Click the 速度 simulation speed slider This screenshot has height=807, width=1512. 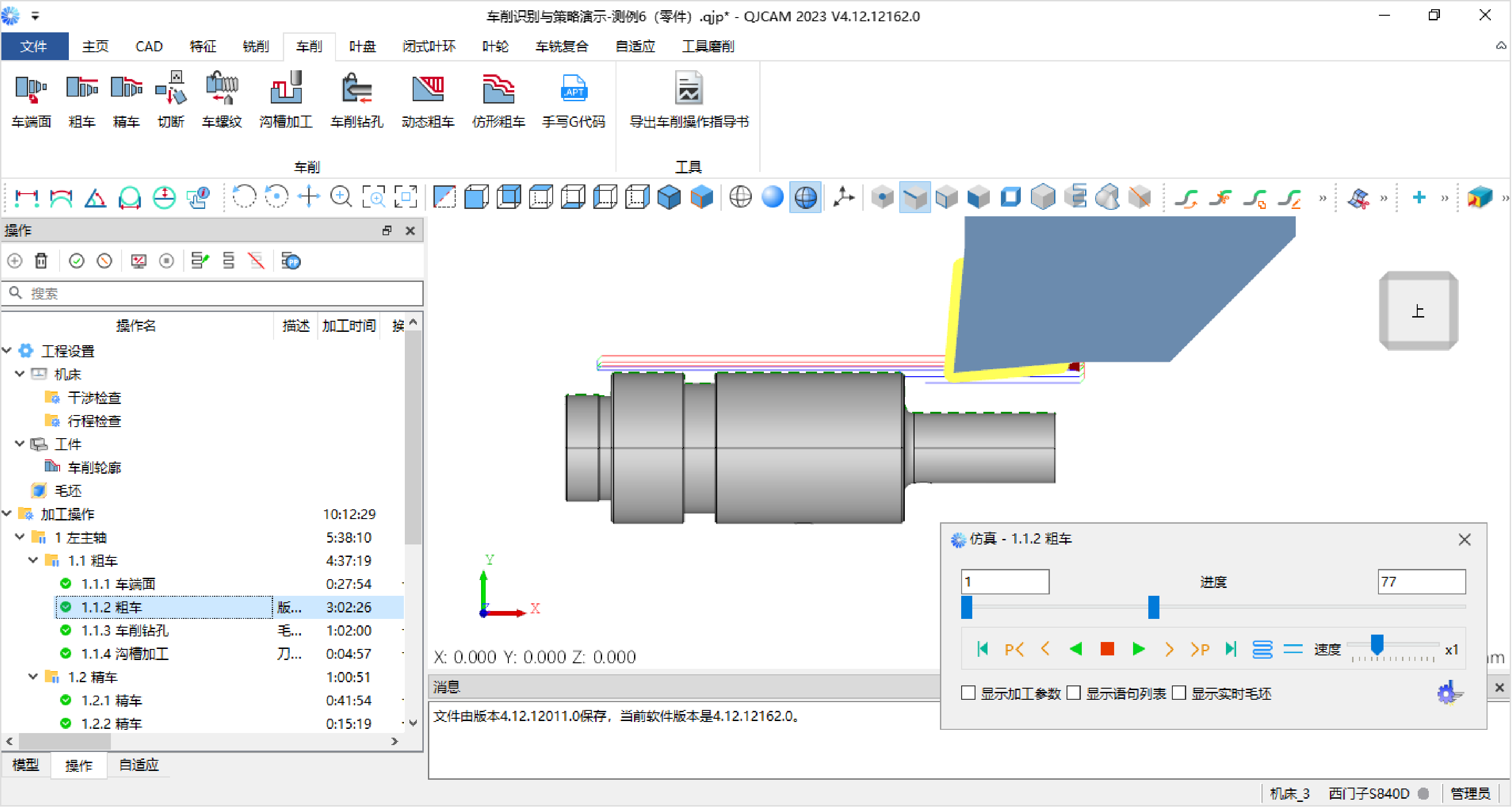[1377, 644]
